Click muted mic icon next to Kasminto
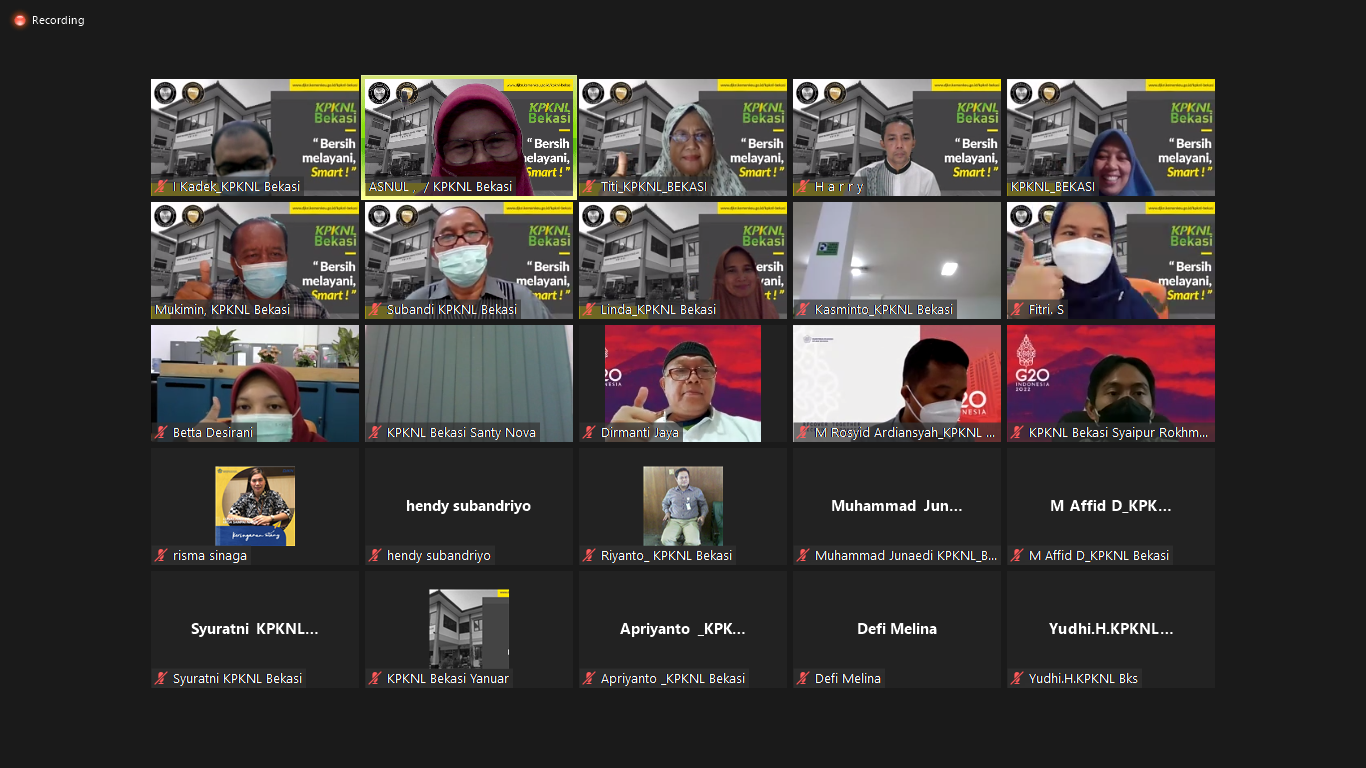 pyautogui.click(x=804, y=310)
